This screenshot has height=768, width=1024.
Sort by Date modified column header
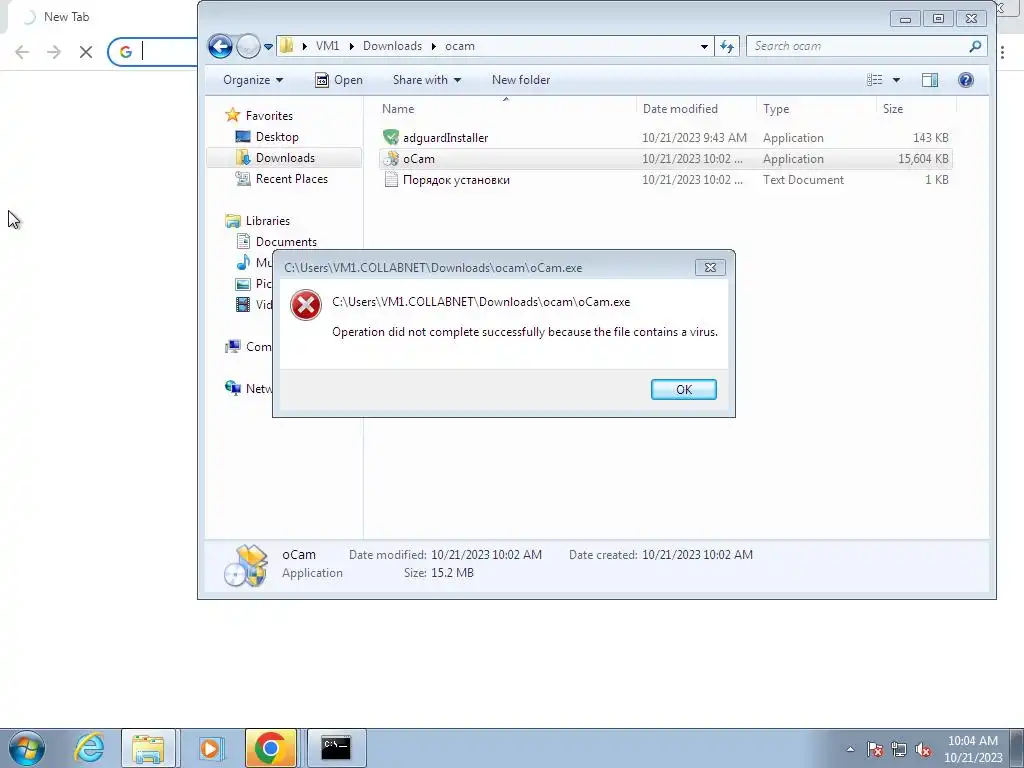tap(696, 108)
